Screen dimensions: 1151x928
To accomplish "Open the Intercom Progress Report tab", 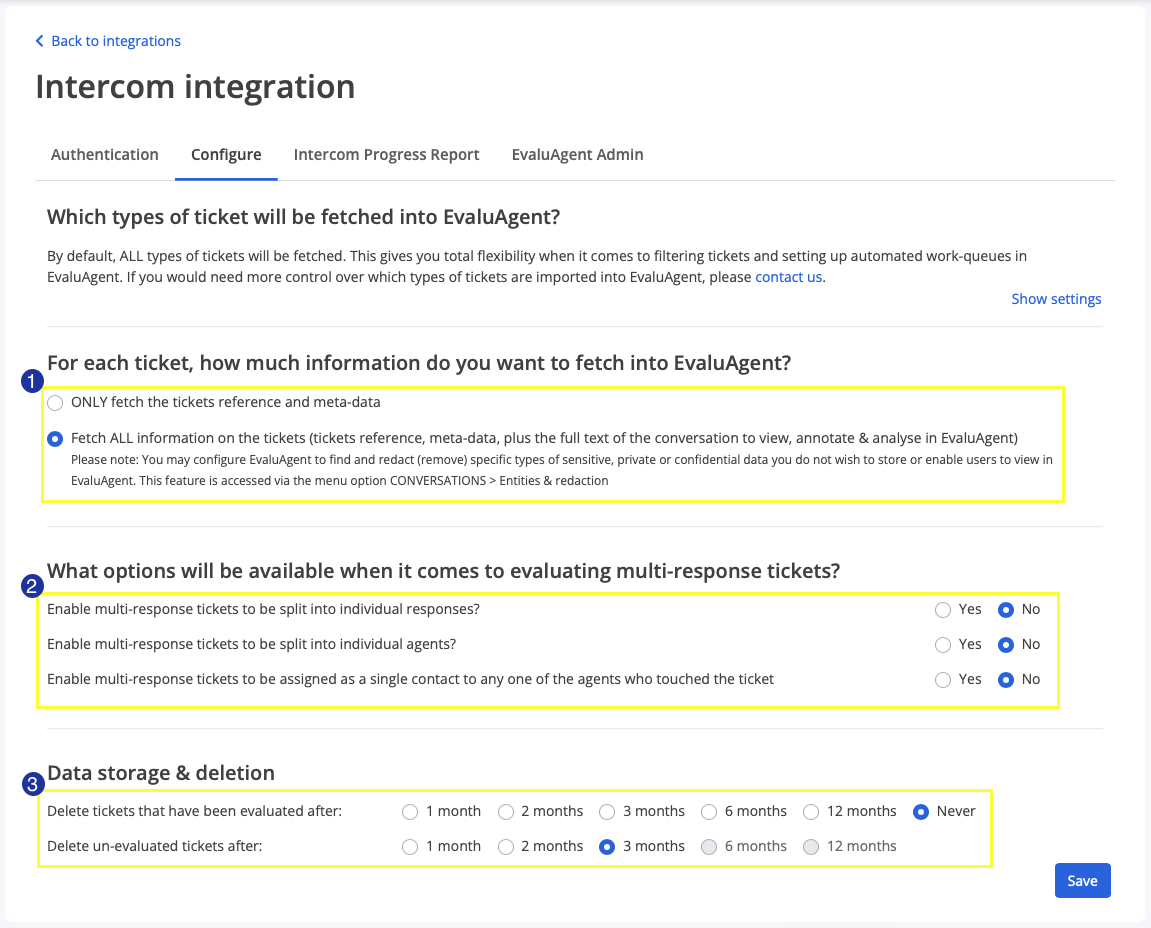I will (386, 154).
